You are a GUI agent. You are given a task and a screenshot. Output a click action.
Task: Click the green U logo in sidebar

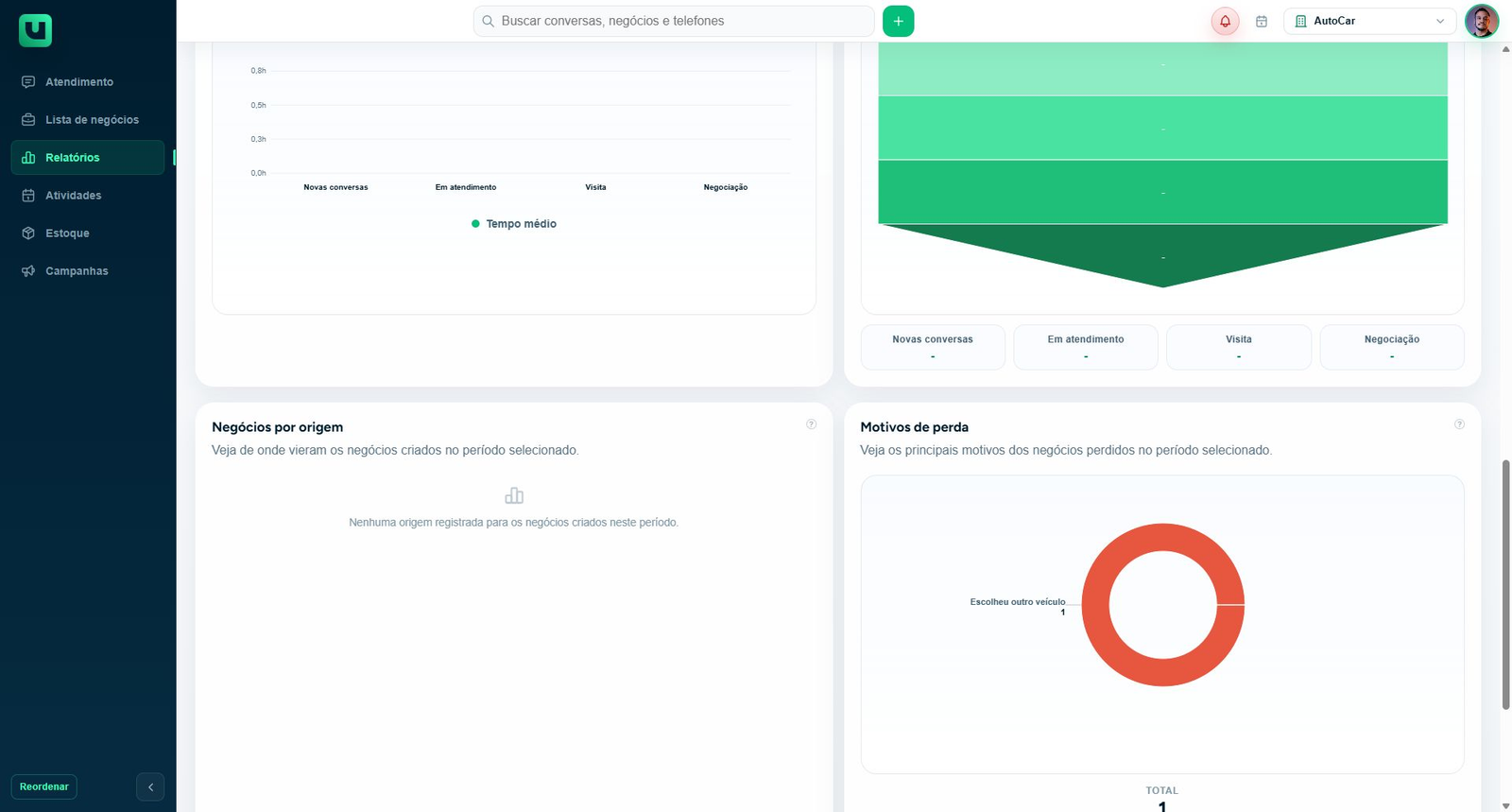click(35, 30)
